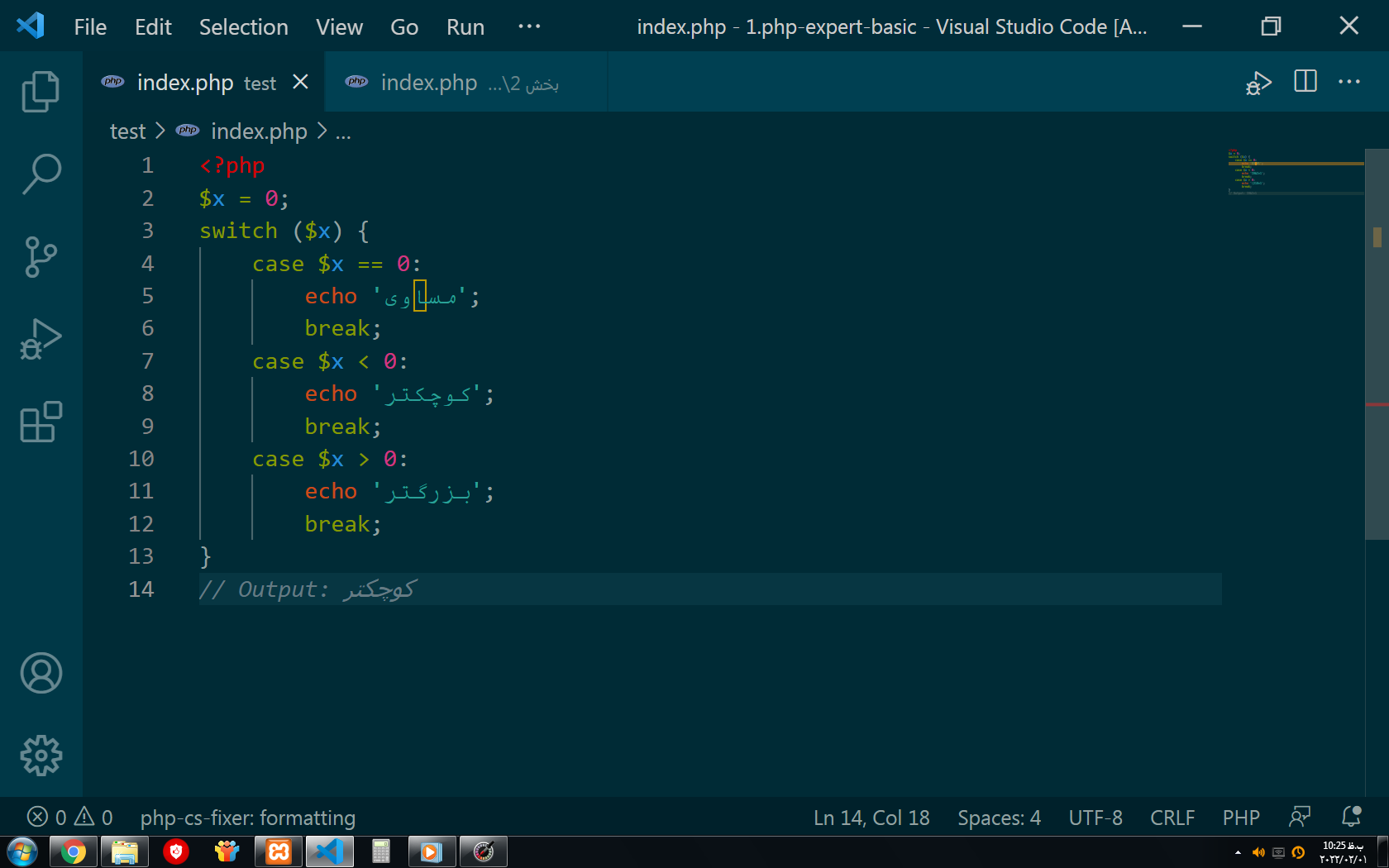Expand hidden menu items ellipsis

(x=529, y=26)
